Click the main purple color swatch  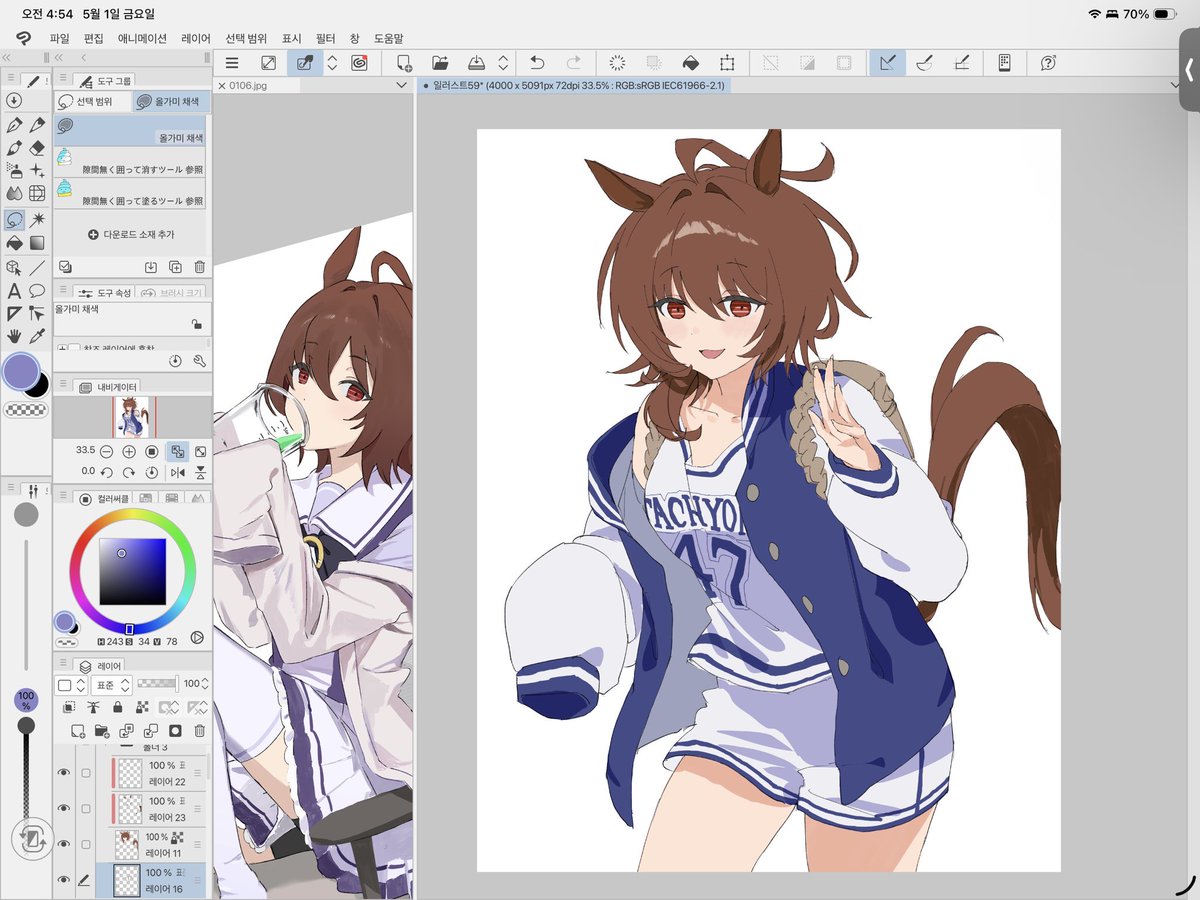coord(21,371)
